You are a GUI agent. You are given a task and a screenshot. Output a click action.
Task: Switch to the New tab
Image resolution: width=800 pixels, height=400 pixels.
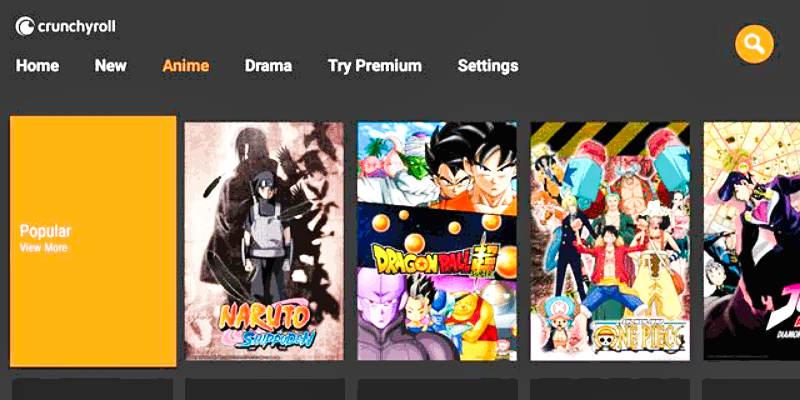(111, 66)
